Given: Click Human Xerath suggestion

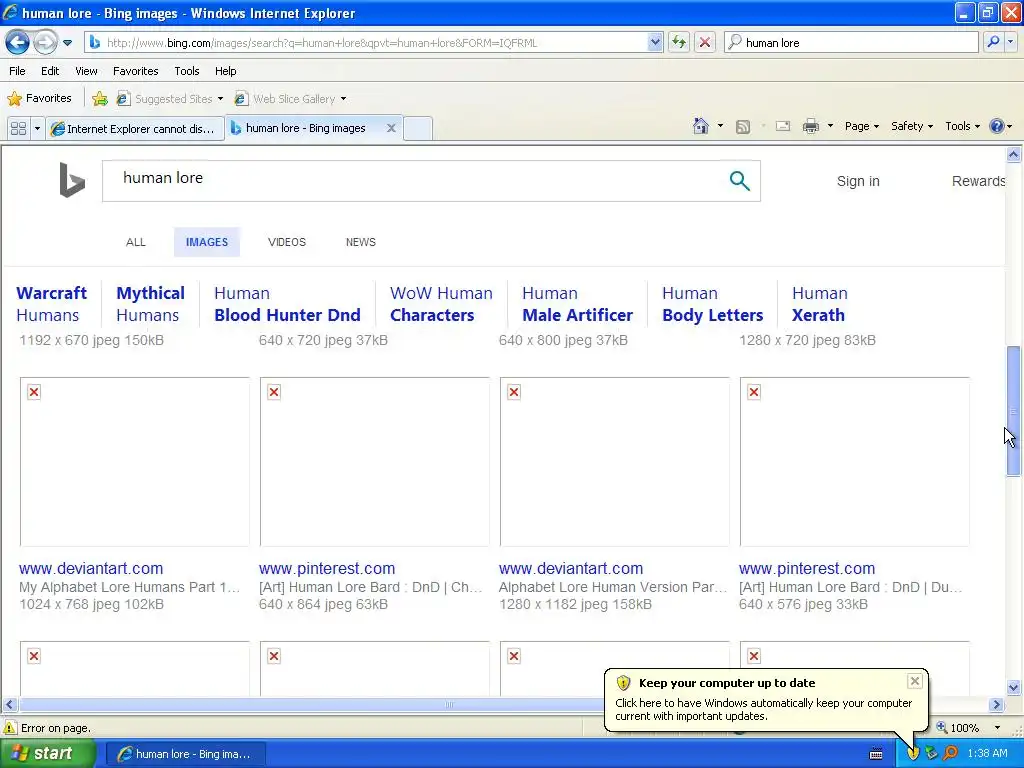Looking at the screenshot, I should (820, 304).
